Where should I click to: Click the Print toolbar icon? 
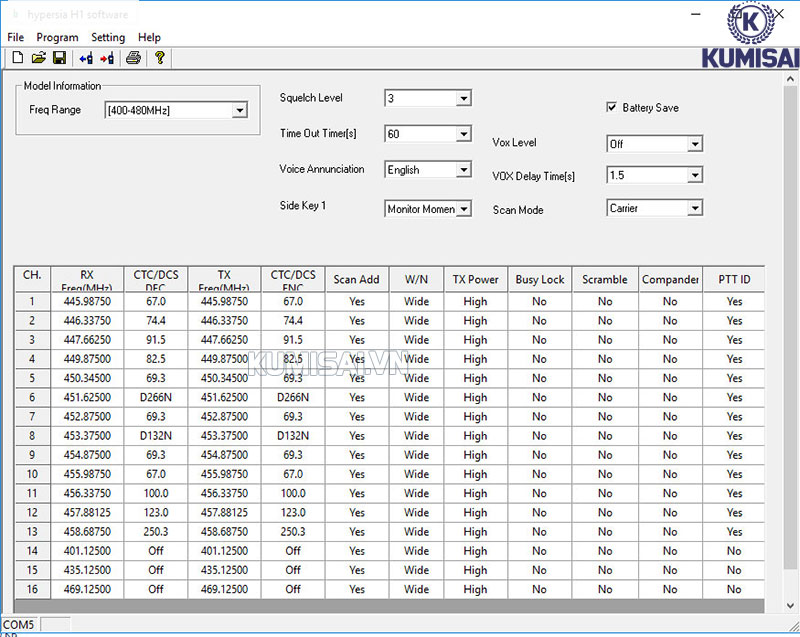(133, 58)
